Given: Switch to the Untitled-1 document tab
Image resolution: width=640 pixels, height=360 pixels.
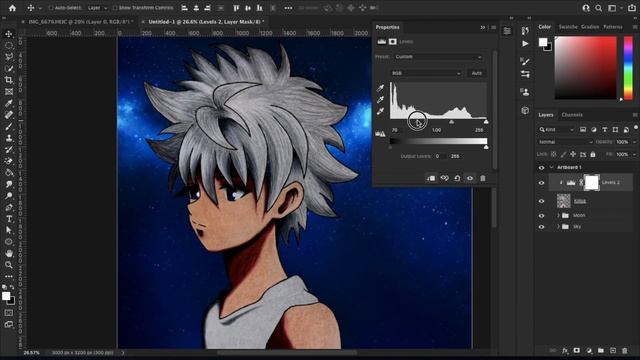Looking at the screenshot, I should tap(206, 22).
